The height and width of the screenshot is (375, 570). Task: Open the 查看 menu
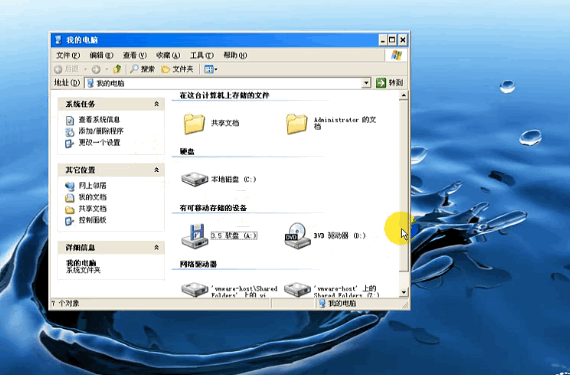pos(135,55)
